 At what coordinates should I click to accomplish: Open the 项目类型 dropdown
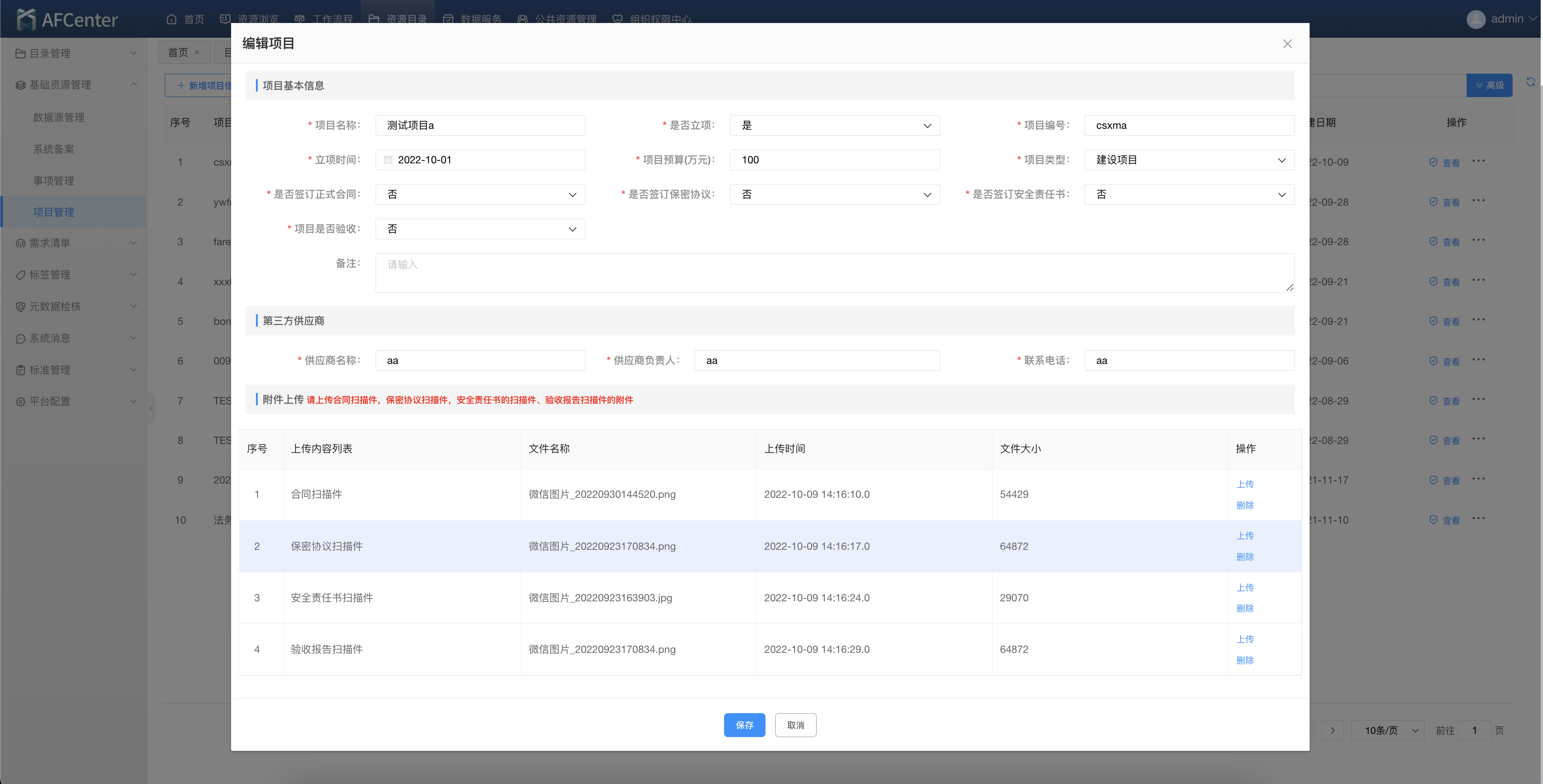point(1189,160)
